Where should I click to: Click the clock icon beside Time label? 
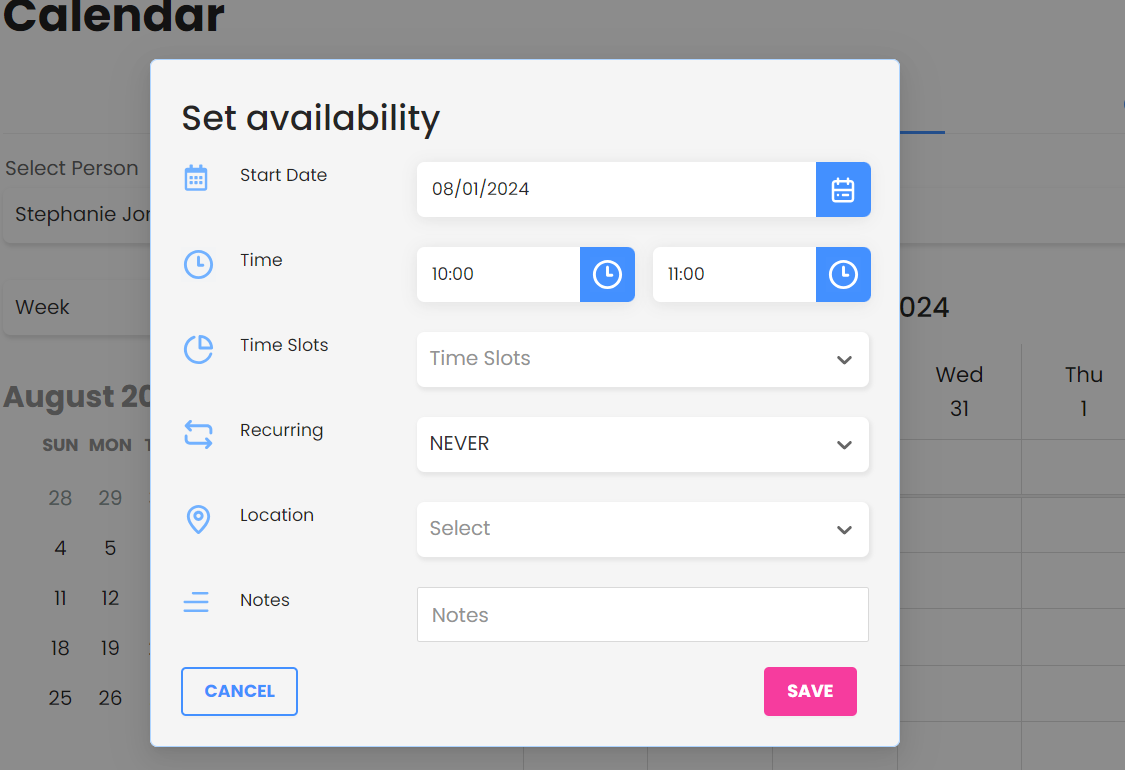(x=198, y=264)
